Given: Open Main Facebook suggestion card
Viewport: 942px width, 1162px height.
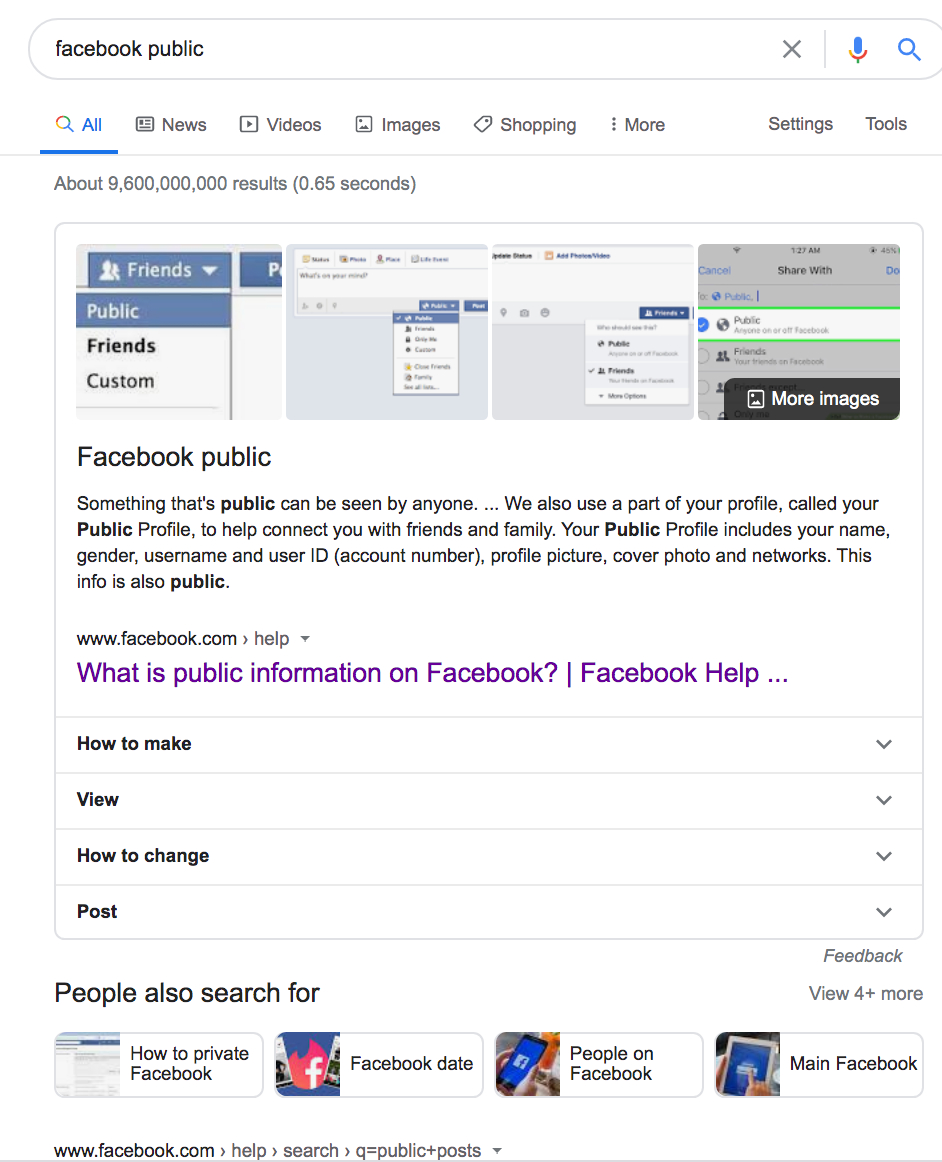Looking at the screenshot, I should [819, 1064].
